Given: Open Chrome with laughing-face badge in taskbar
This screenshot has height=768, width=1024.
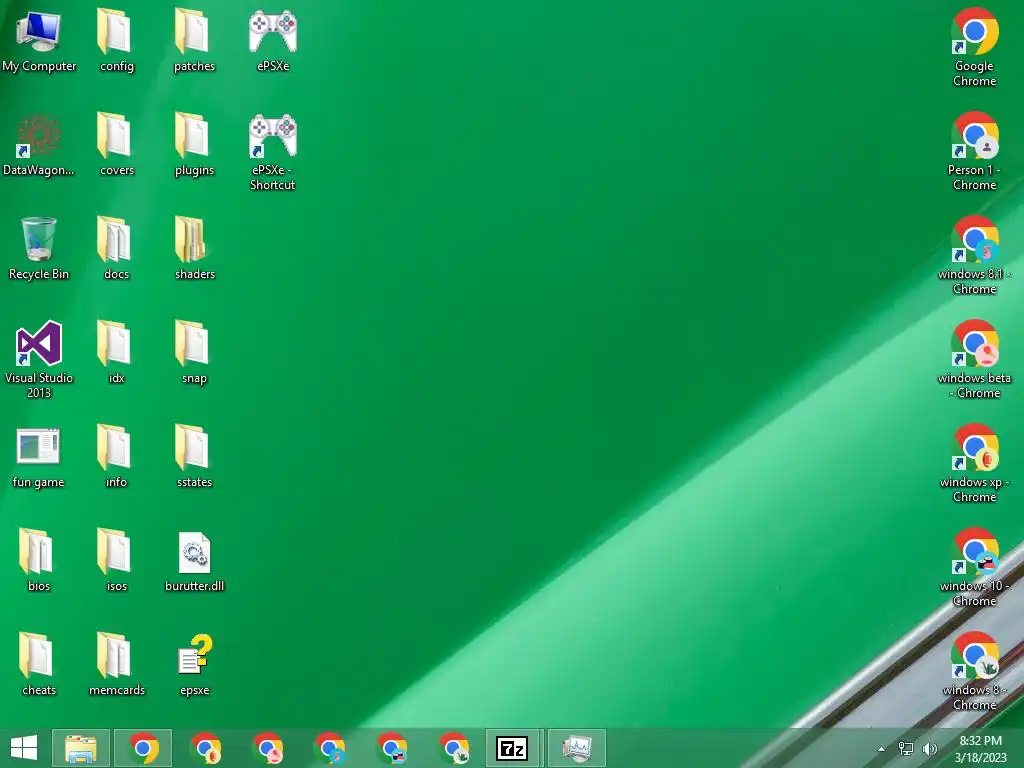Looking at the screenshot, I should (x=392, y=748).
